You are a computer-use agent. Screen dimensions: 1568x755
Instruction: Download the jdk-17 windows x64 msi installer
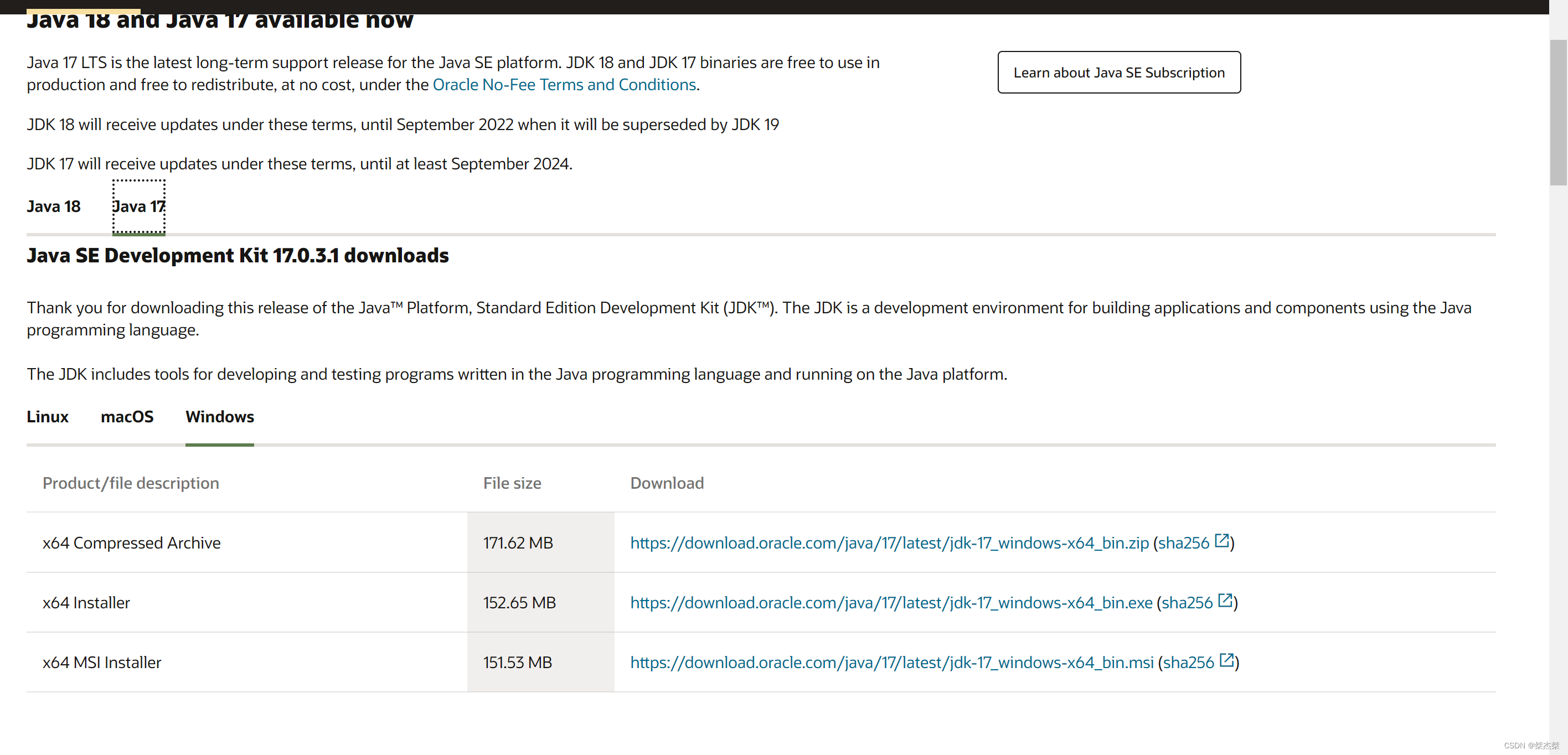coord(891,662)
